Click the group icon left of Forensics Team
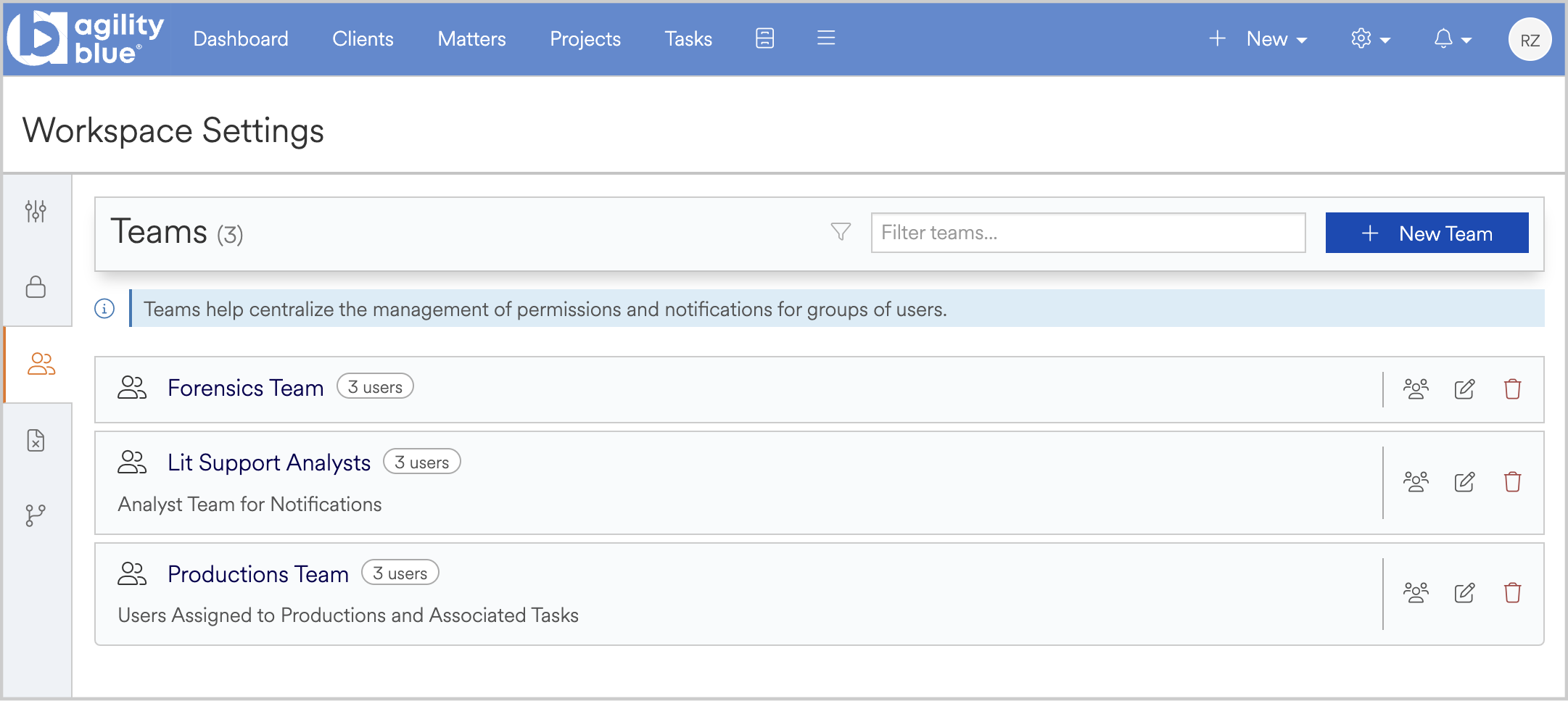The width and height of the screenshot is (1568, 701). tap(131, 388)
